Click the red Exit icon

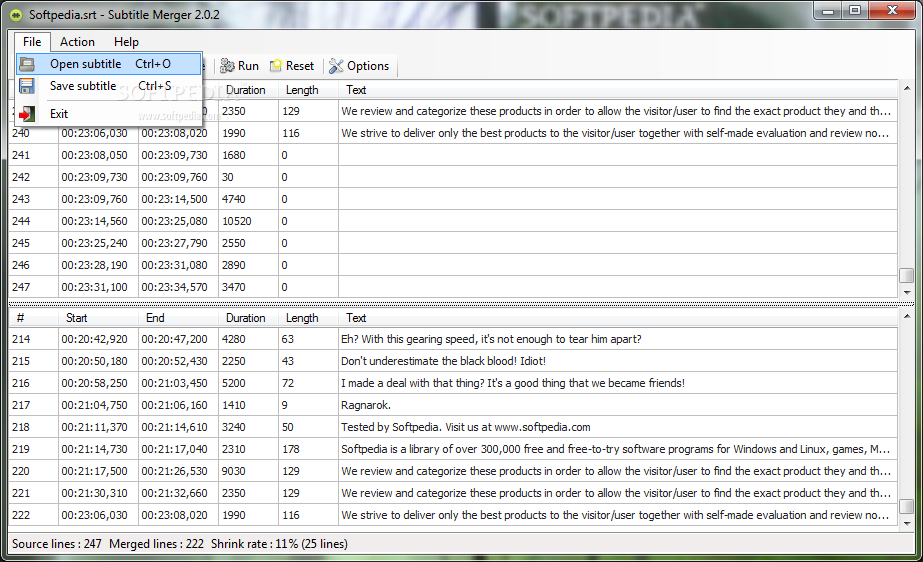[26, 114]
